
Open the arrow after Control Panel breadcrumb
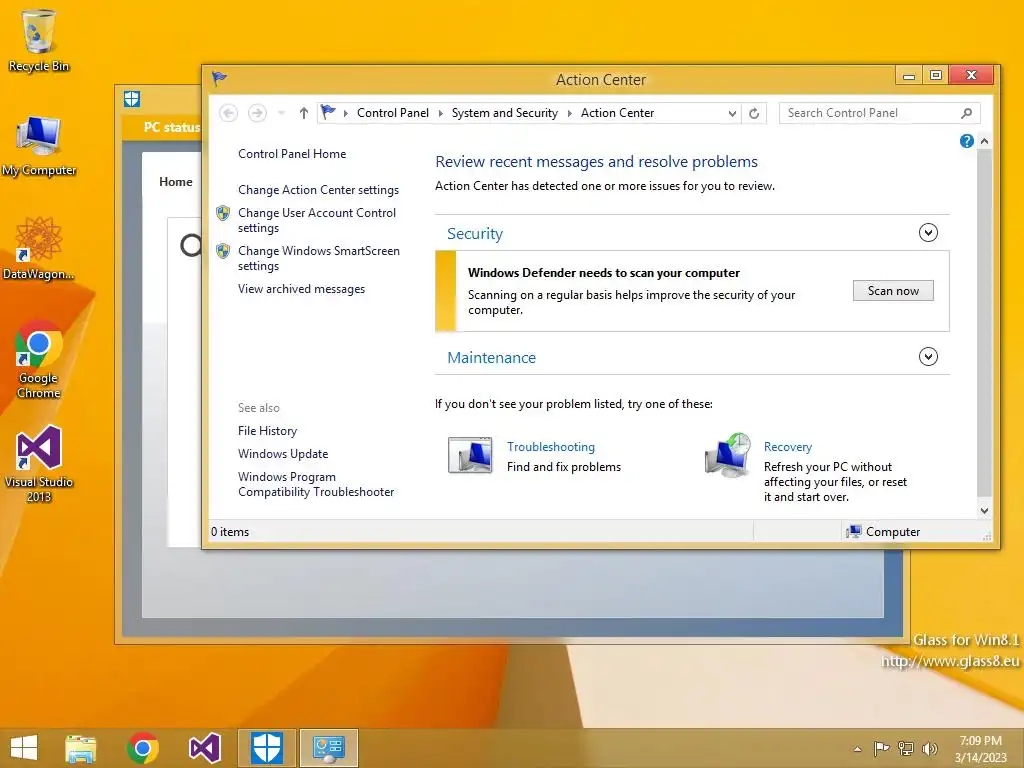coord(440,114)
